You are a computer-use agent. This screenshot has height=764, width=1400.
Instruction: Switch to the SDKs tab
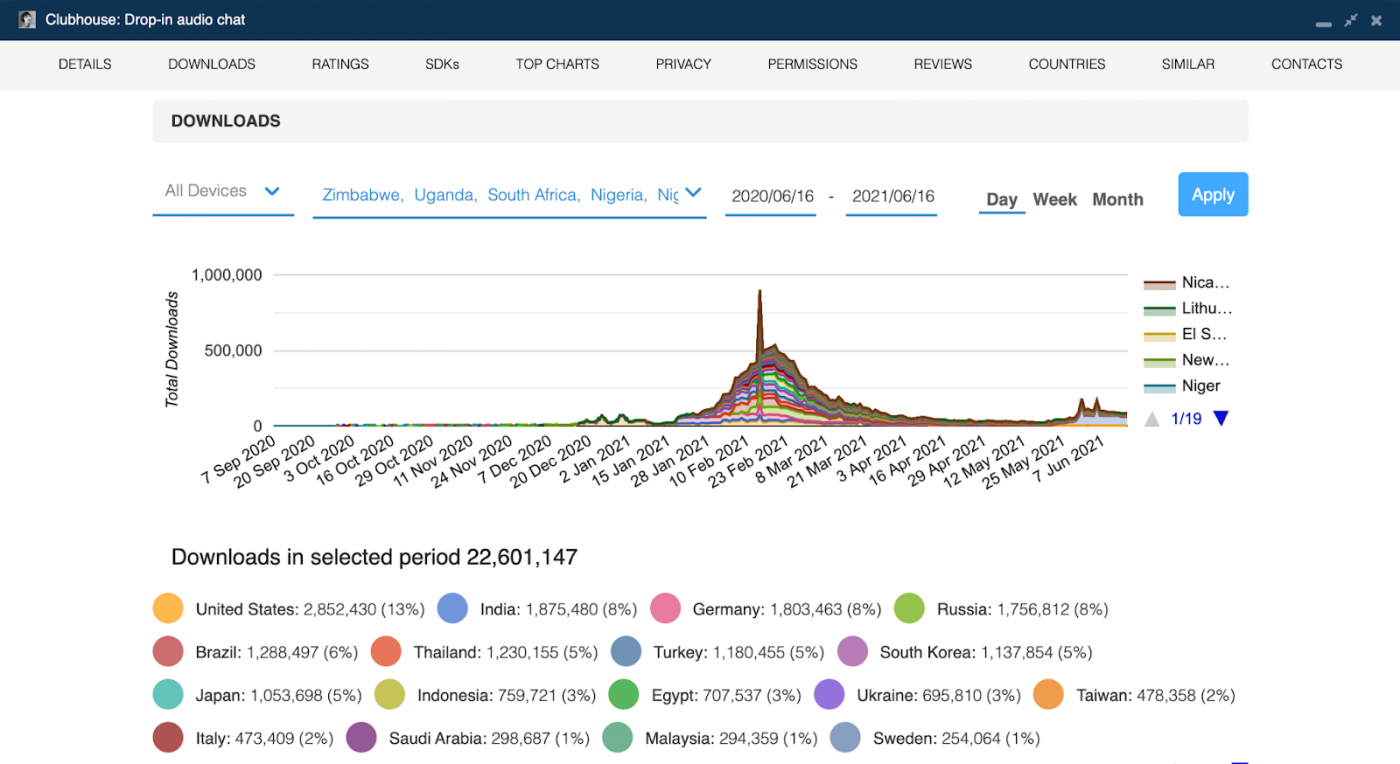click(442, 64)
